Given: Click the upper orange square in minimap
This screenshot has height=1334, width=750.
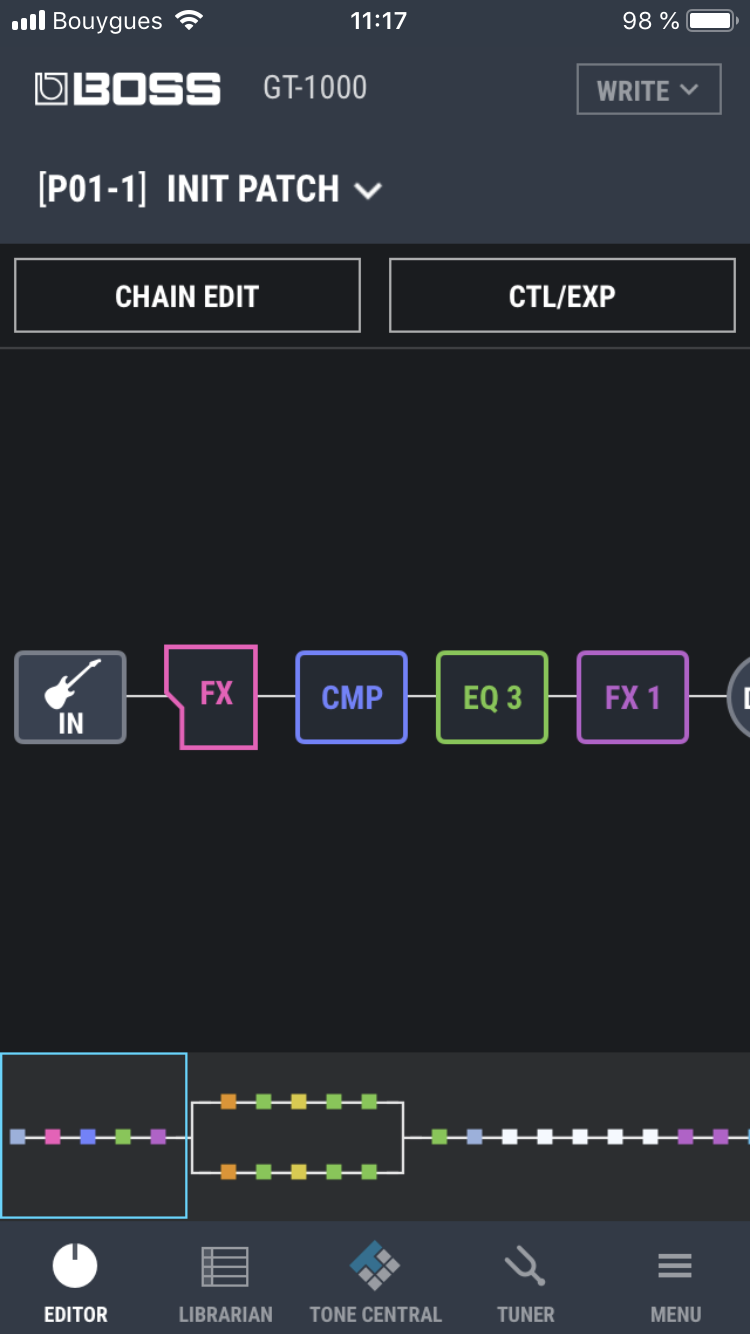Looking at the screenshot, I should (x=228, y=1102).
